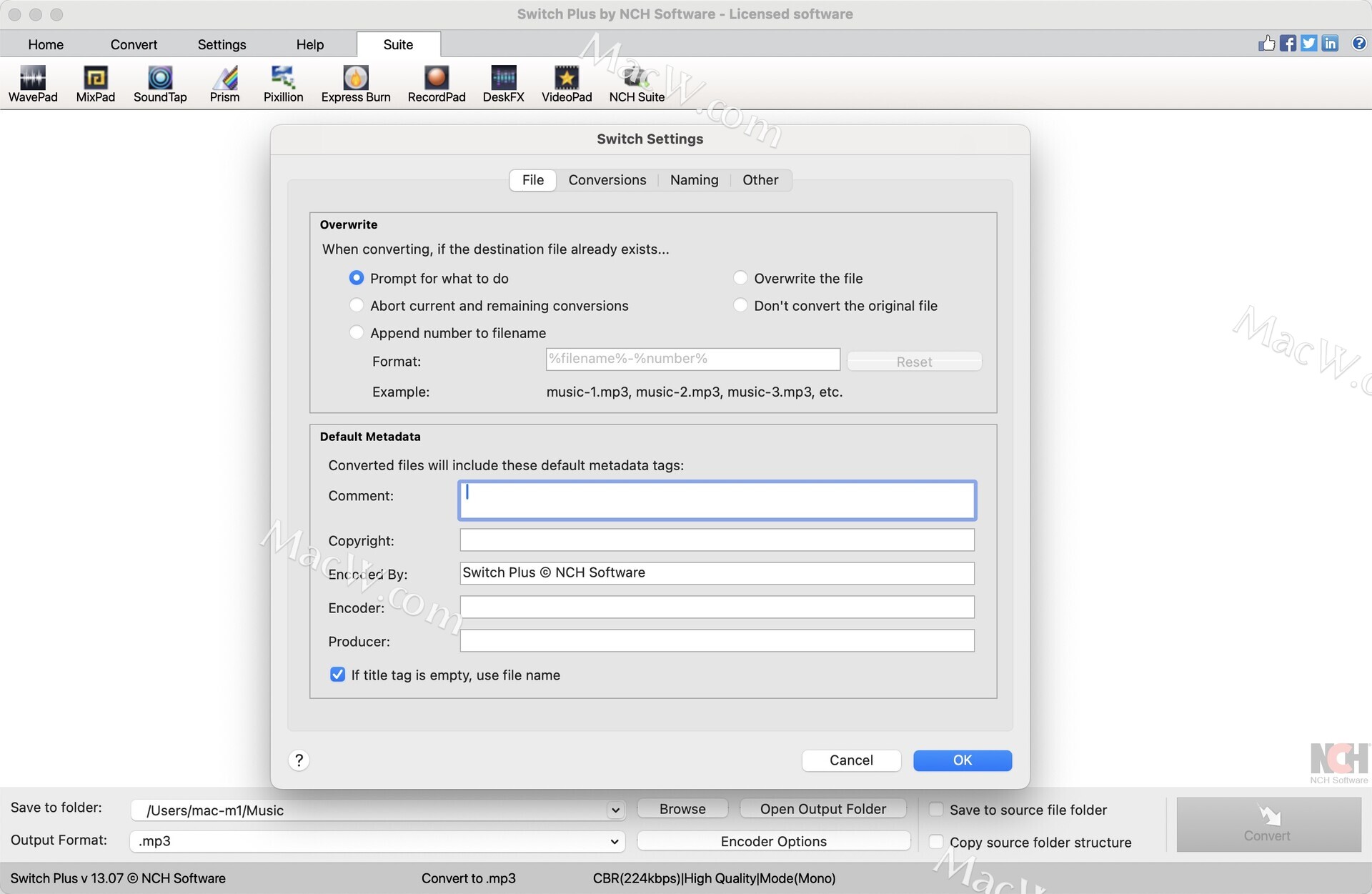Click OK to confirm settings
This screenshot has width=1372, height=894.
pyautogui.click(x=962, y=760)
